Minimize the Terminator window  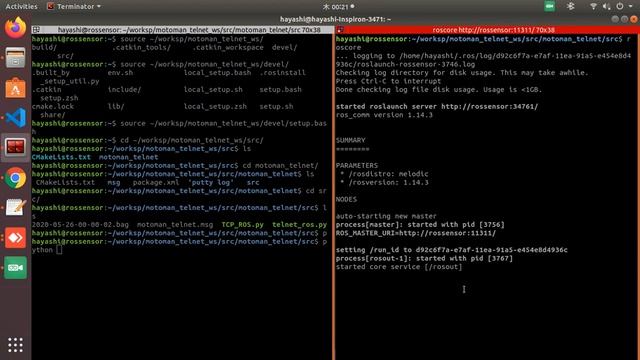[615, 19]
